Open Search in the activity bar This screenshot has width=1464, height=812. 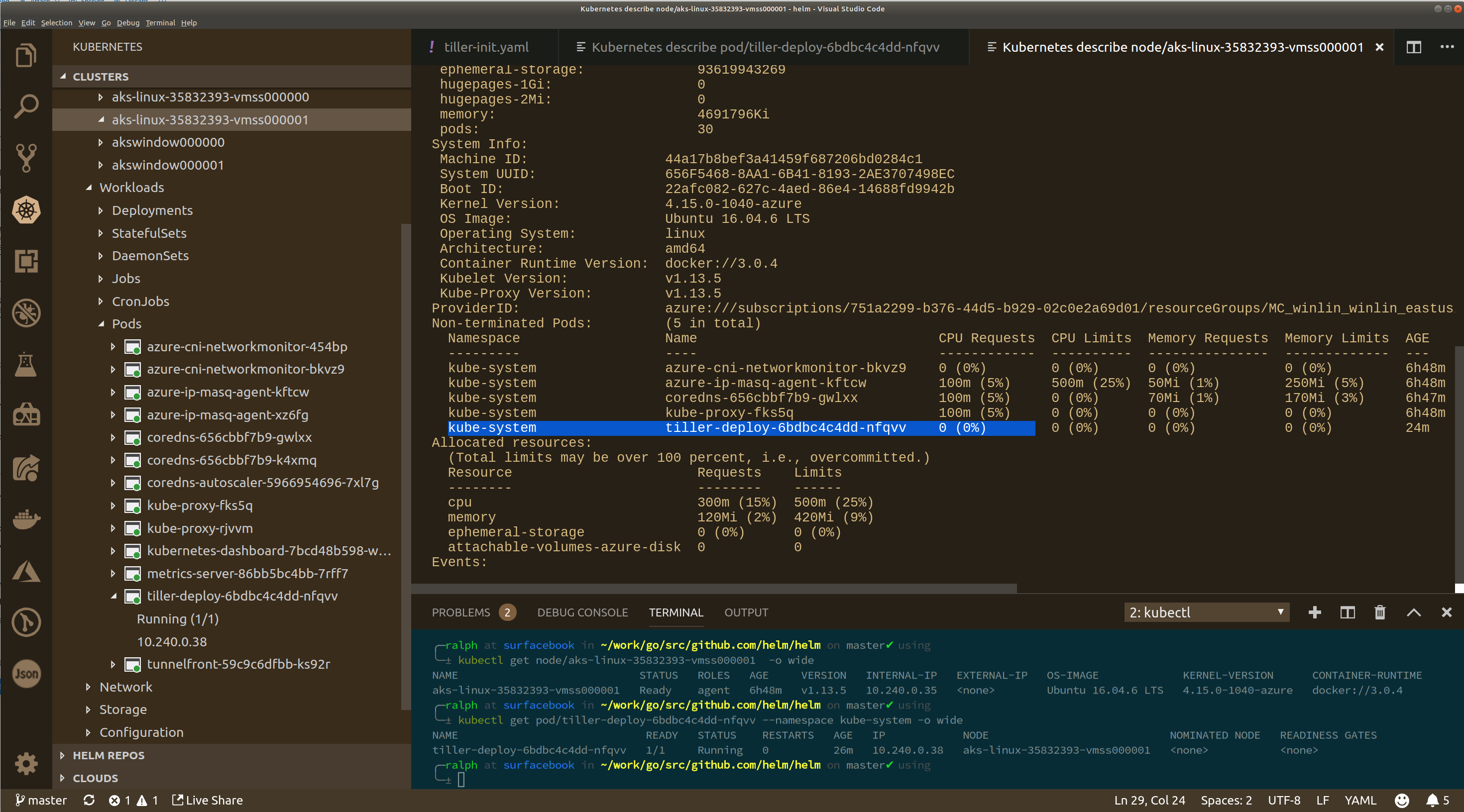[26, 107]
